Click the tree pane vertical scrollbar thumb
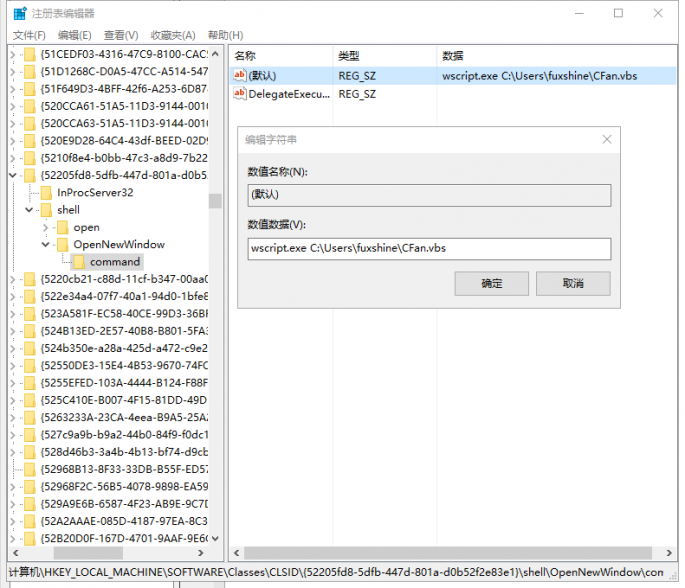The width and height of the screenshot is (685, 588). 215,201
